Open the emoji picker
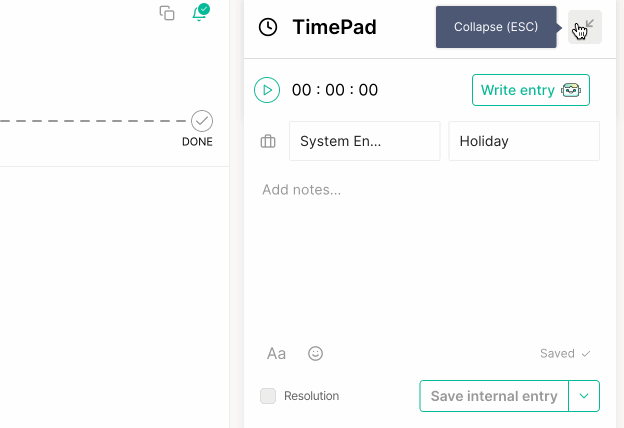The height and width of the screenshot is (428, 624). (316, 353)
